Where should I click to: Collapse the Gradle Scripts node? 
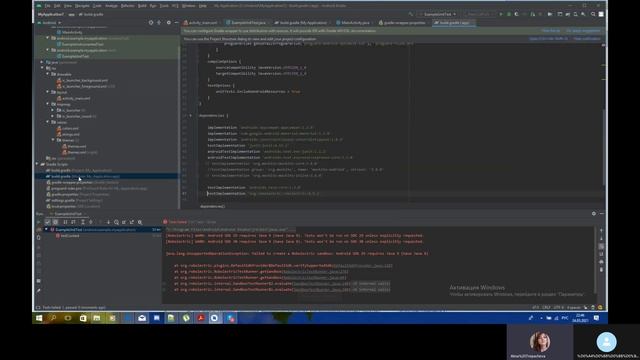pos(37,164)
